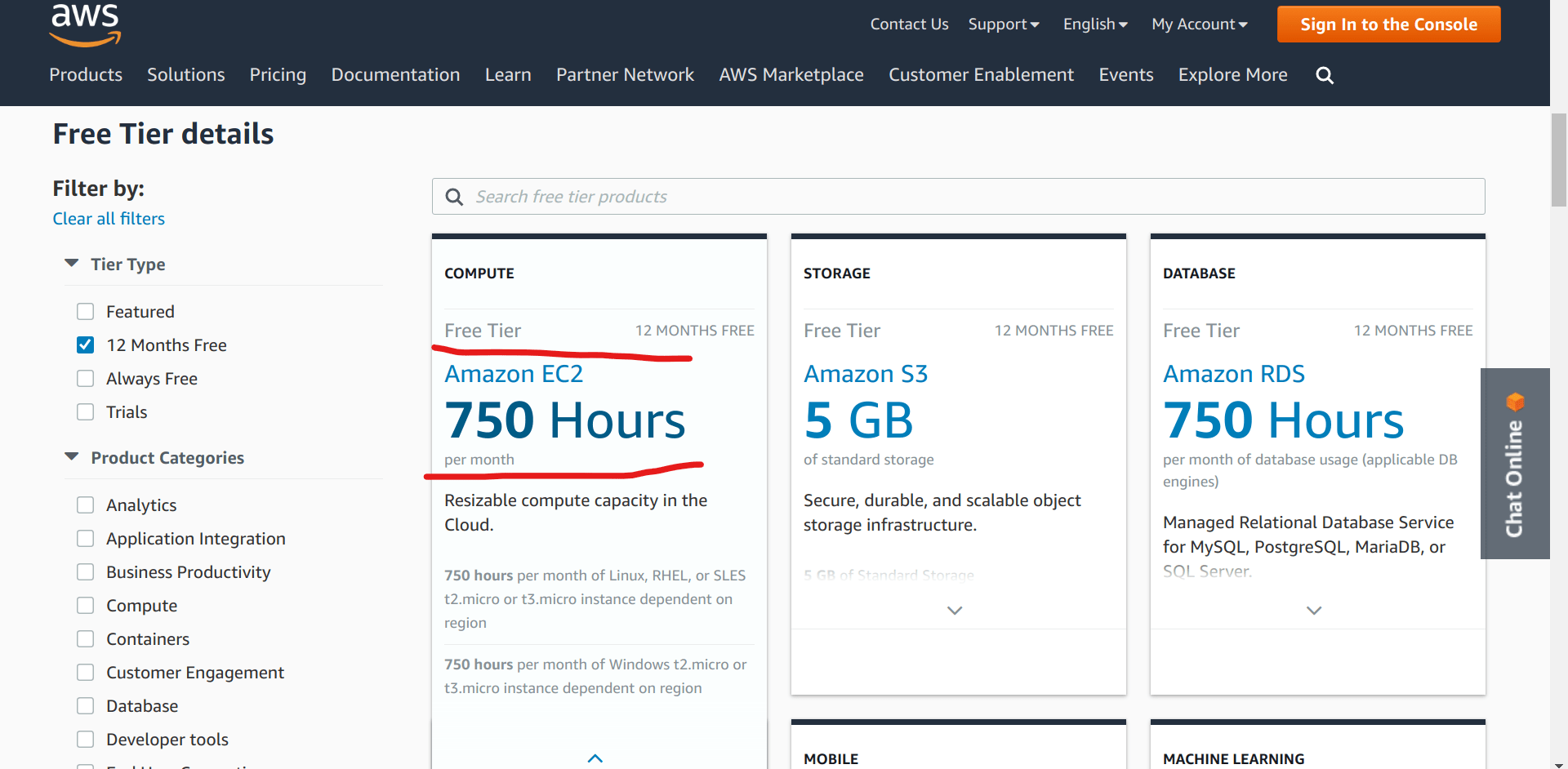The image size is (1568, 769).
Task: Collapse the Amazon EC2 card details
Action: point(595,758)
